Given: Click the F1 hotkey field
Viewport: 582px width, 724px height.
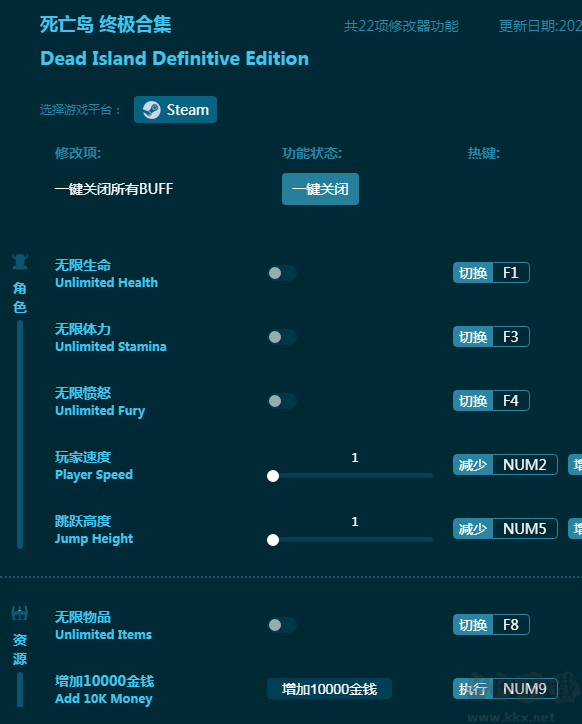Looking at the screenshot, I should [x=510, y=273].
